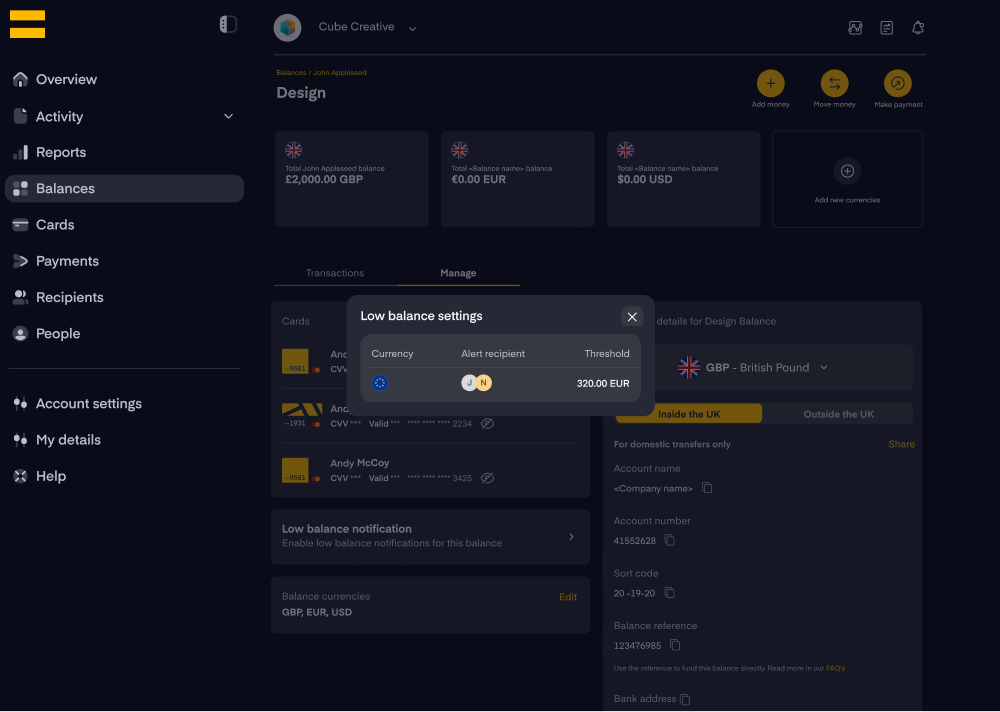
Task: Reveal details of card ending 3425
Action: (487, 478)
